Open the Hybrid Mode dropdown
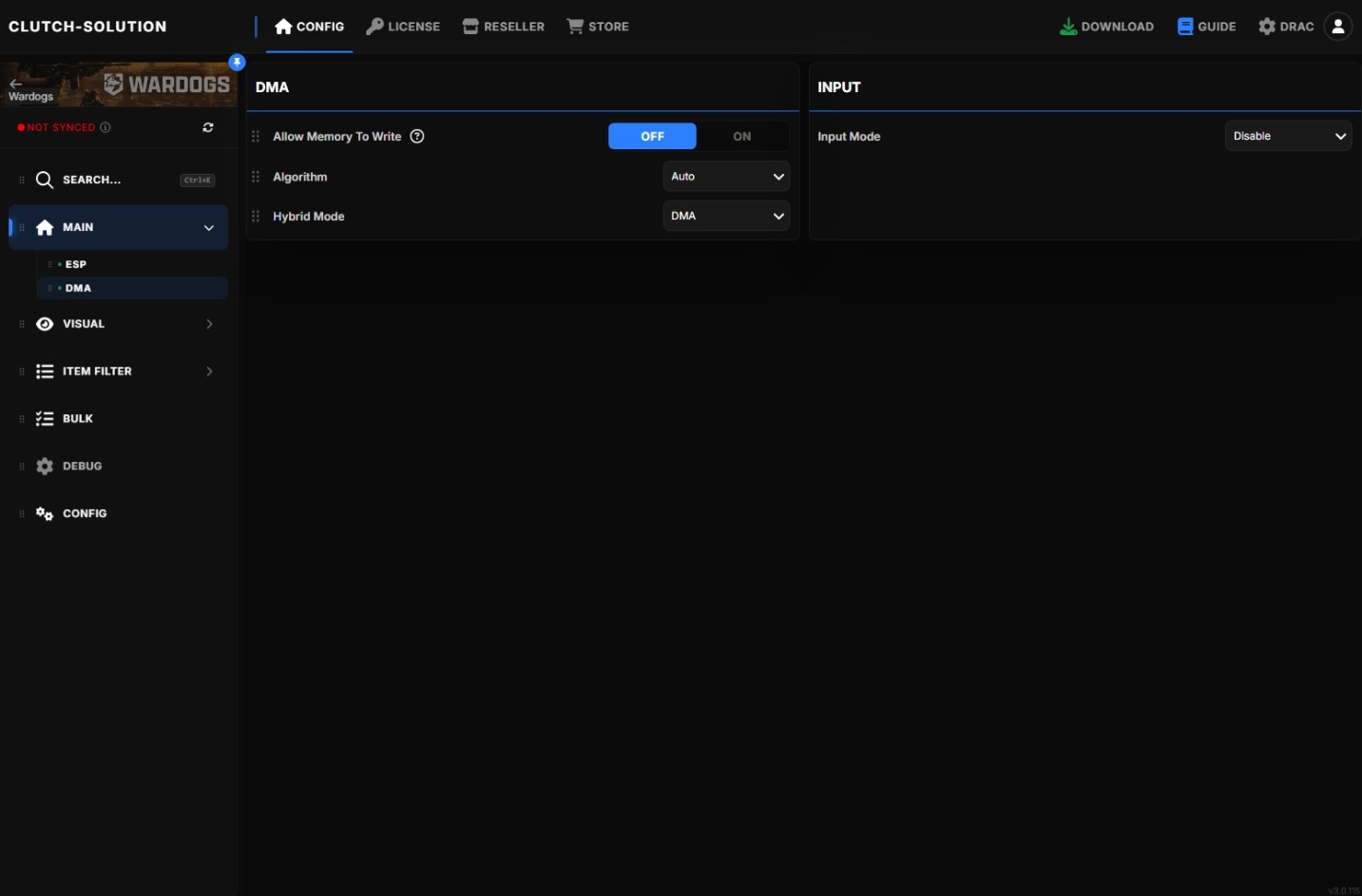The width and height of the screenshot is (1362, 896). point(726,217)
